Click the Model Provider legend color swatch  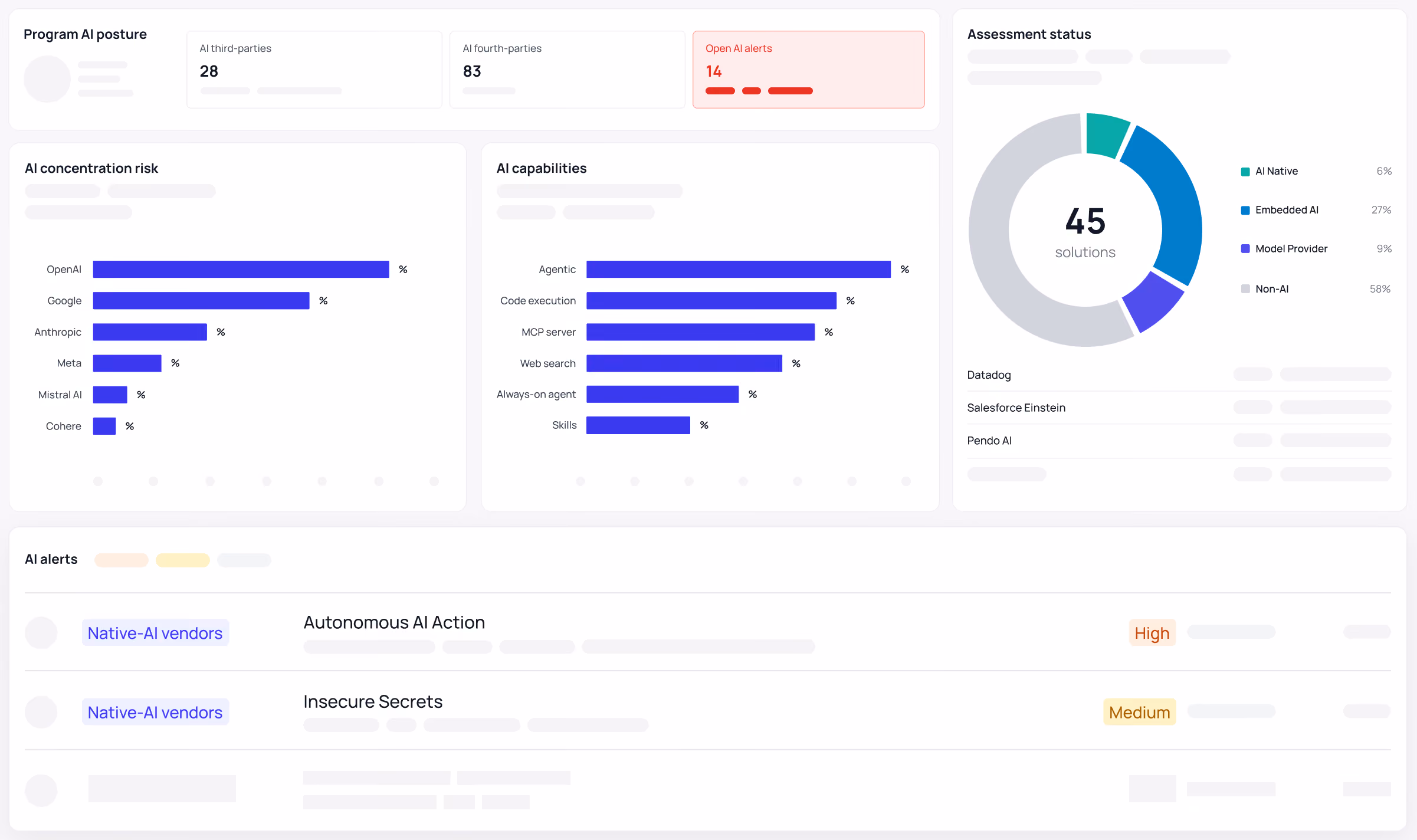pyautogui.click(x=1245, y=249)
